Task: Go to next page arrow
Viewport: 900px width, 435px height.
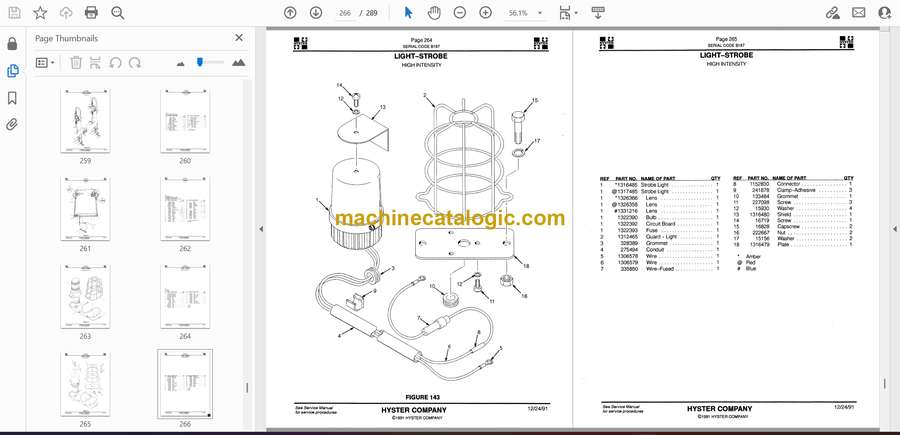Action: point(316,13)
